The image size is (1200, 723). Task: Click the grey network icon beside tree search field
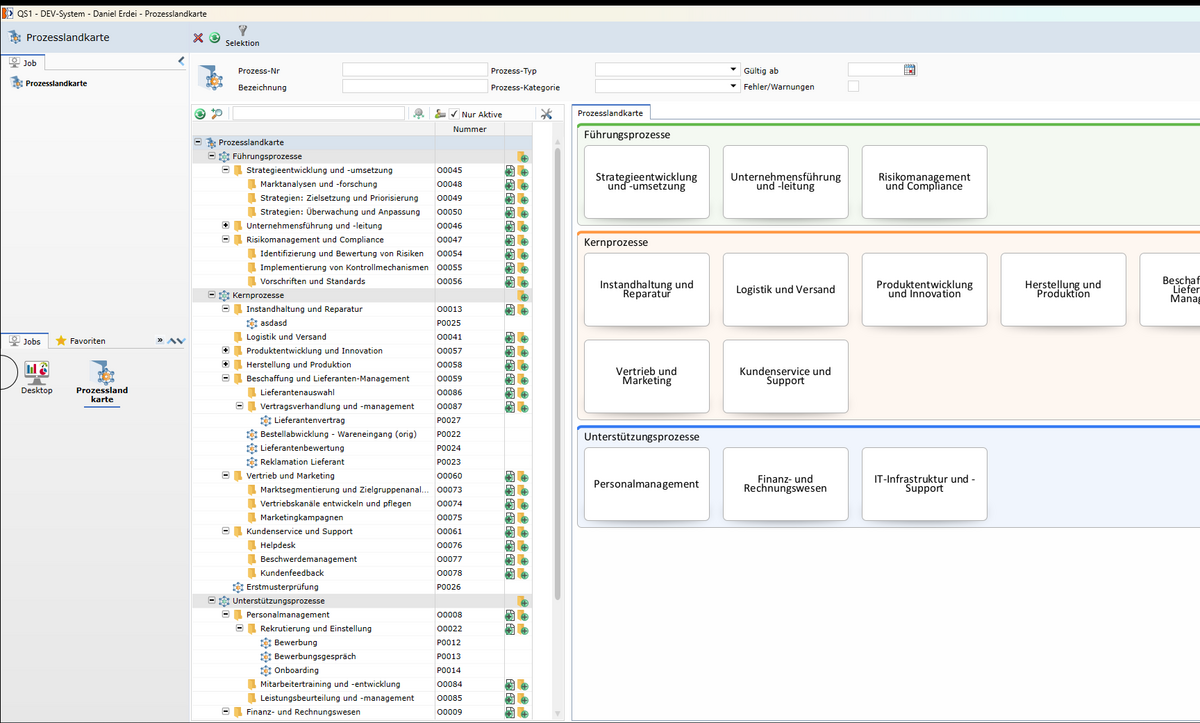point(419,114)
